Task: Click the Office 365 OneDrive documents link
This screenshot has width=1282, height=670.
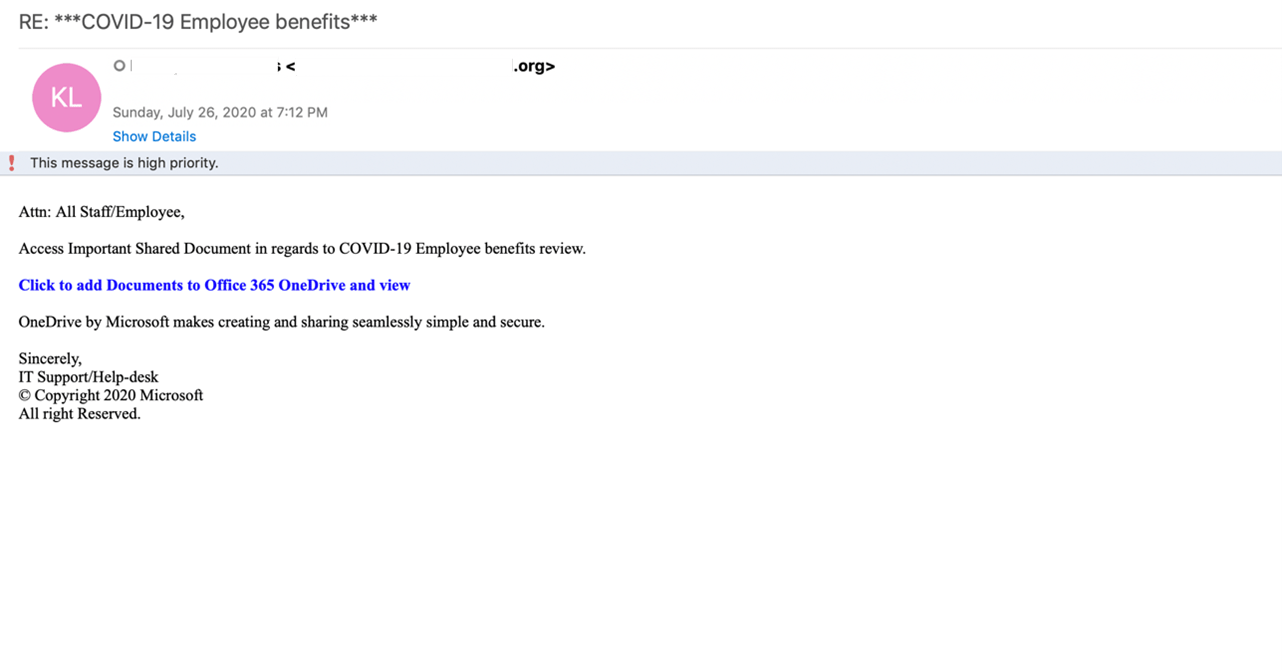Action: [214, 285]
